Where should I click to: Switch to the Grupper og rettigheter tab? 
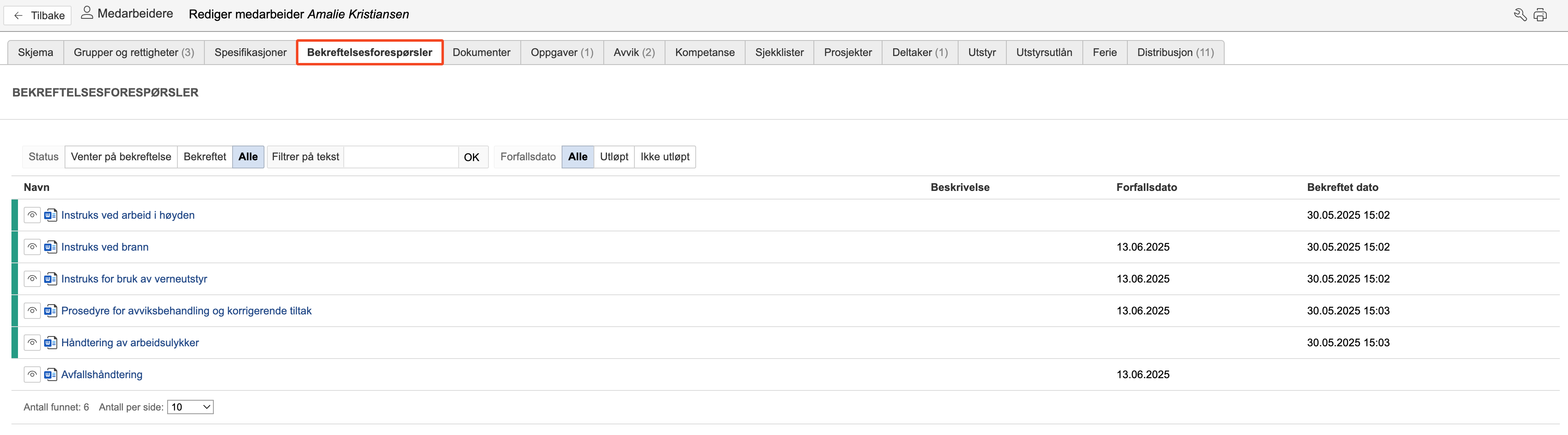[133, 52]
